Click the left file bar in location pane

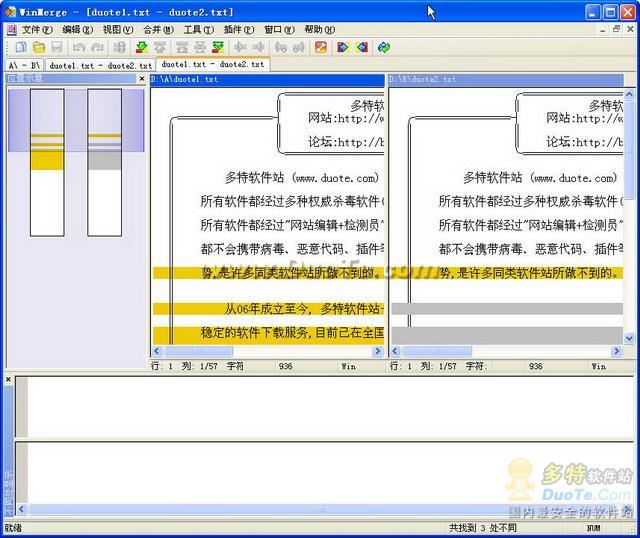[x=47, y=162]
